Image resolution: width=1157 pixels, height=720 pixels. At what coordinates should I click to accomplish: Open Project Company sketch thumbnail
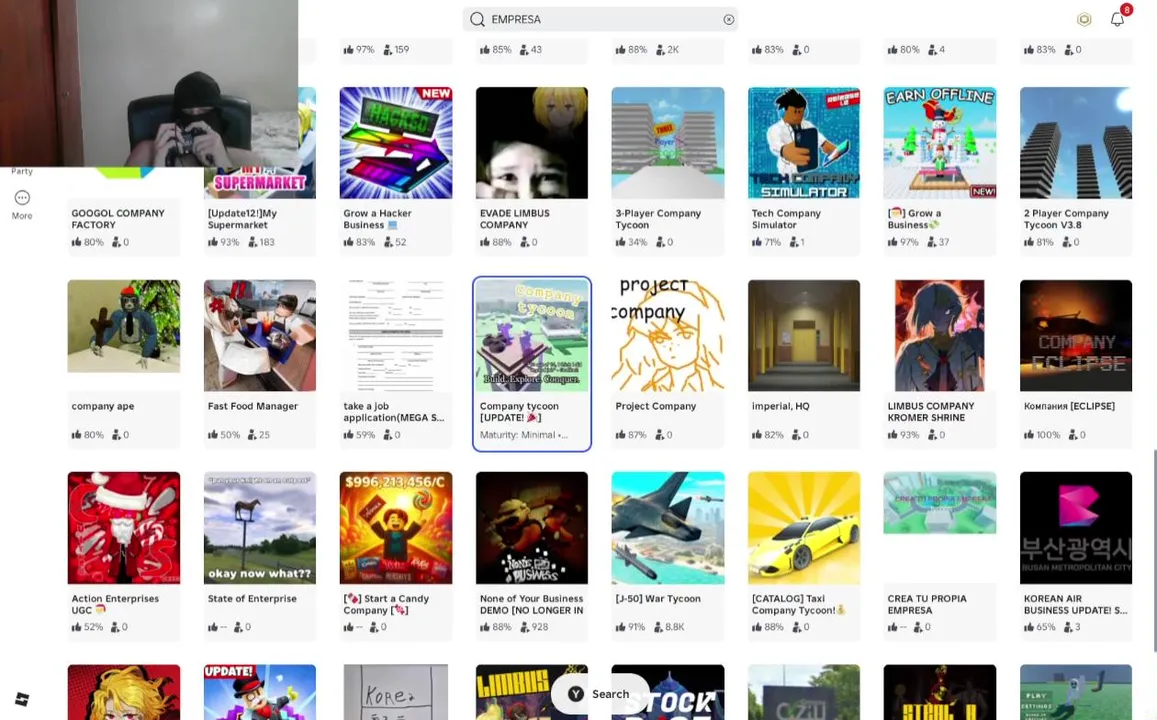tap(668, 336)
